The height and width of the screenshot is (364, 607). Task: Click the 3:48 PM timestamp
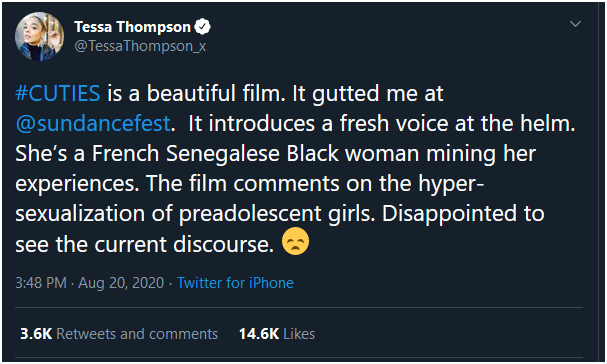[x=41, y=283]
